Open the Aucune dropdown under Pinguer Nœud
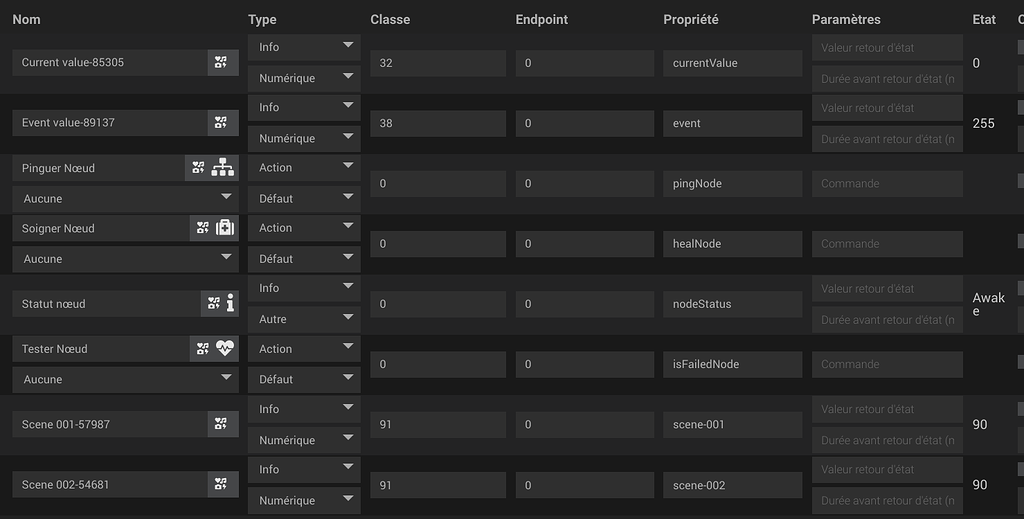This screenshot has height=519, width=1024. (x=126, y=199)
